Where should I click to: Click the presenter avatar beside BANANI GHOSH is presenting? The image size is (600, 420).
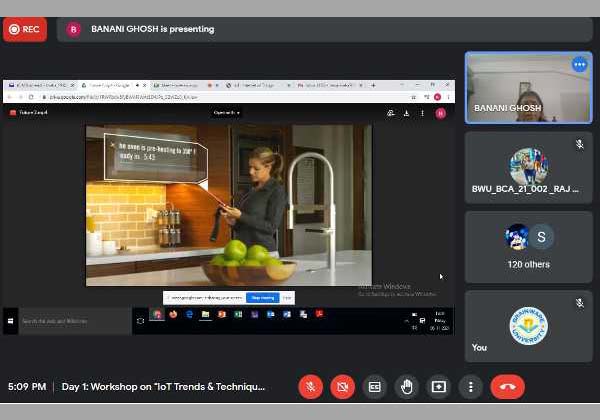pos(73,29)
